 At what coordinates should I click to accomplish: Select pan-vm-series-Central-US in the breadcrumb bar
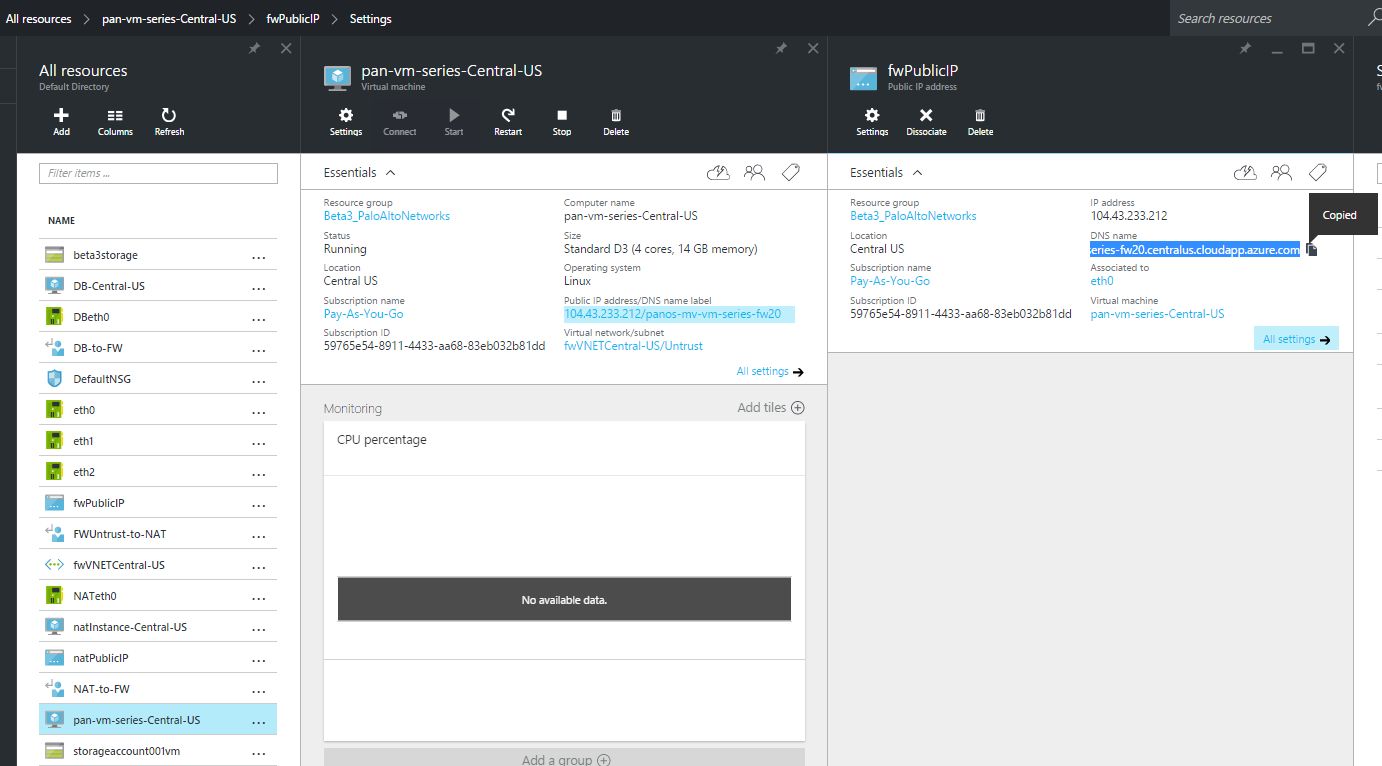pos(169,19)
